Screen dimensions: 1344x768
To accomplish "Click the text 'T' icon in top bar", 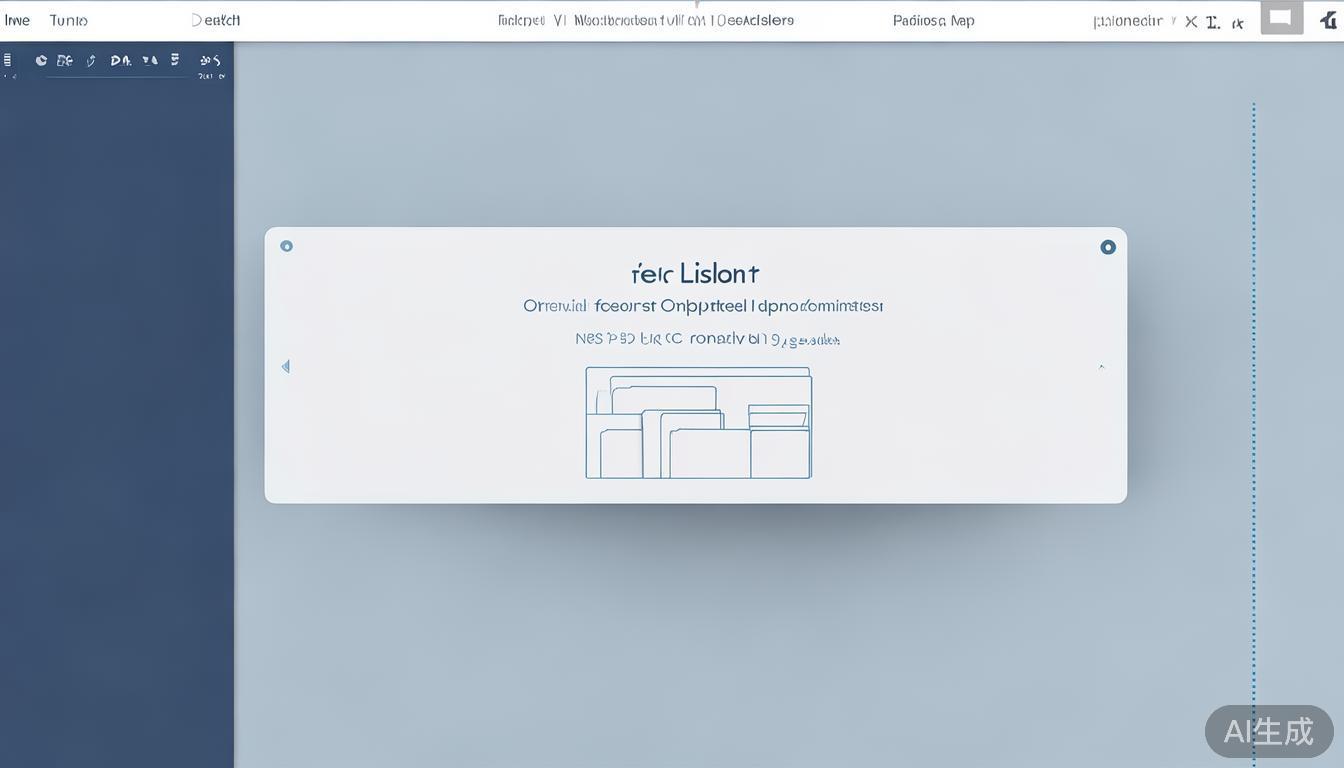I will [1212, 22].
